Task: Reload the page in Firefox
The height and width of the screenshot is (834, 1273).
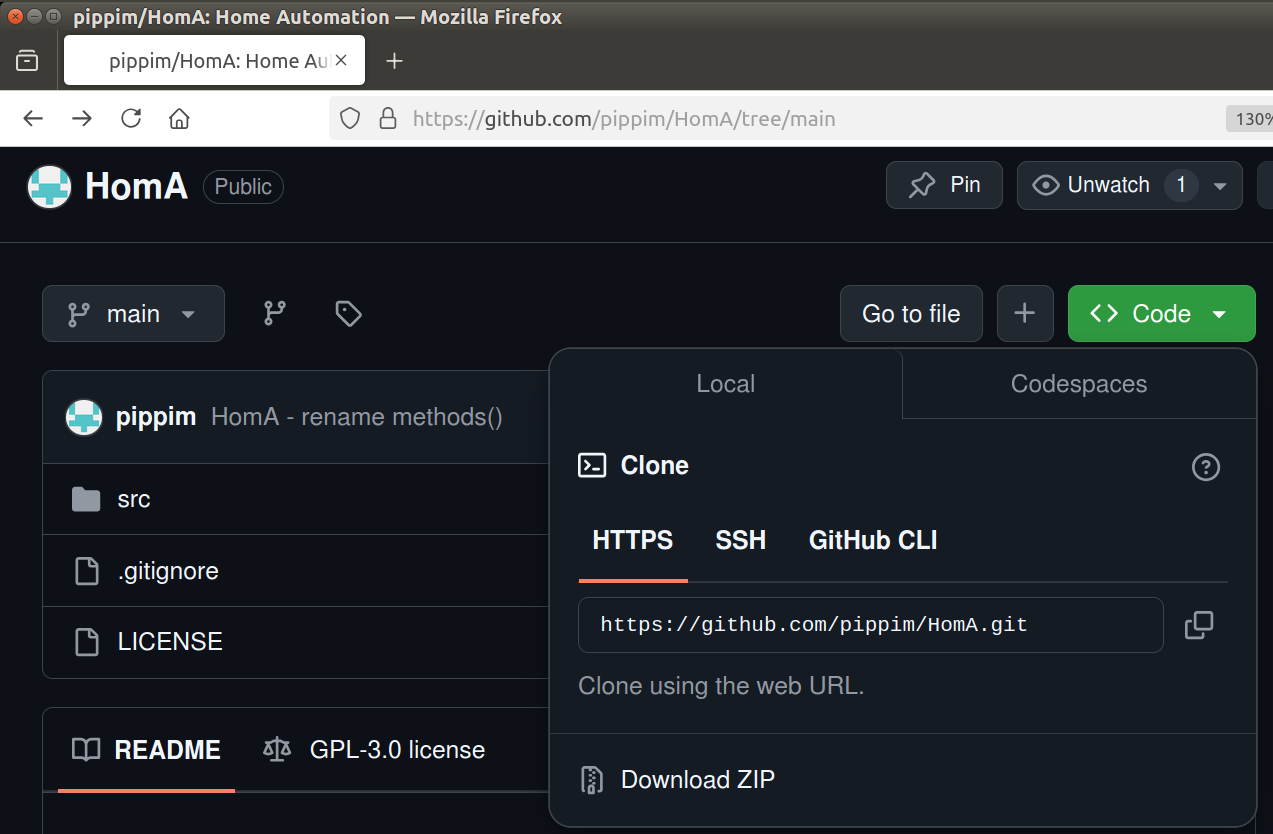Action: click(x=131, y=119)
